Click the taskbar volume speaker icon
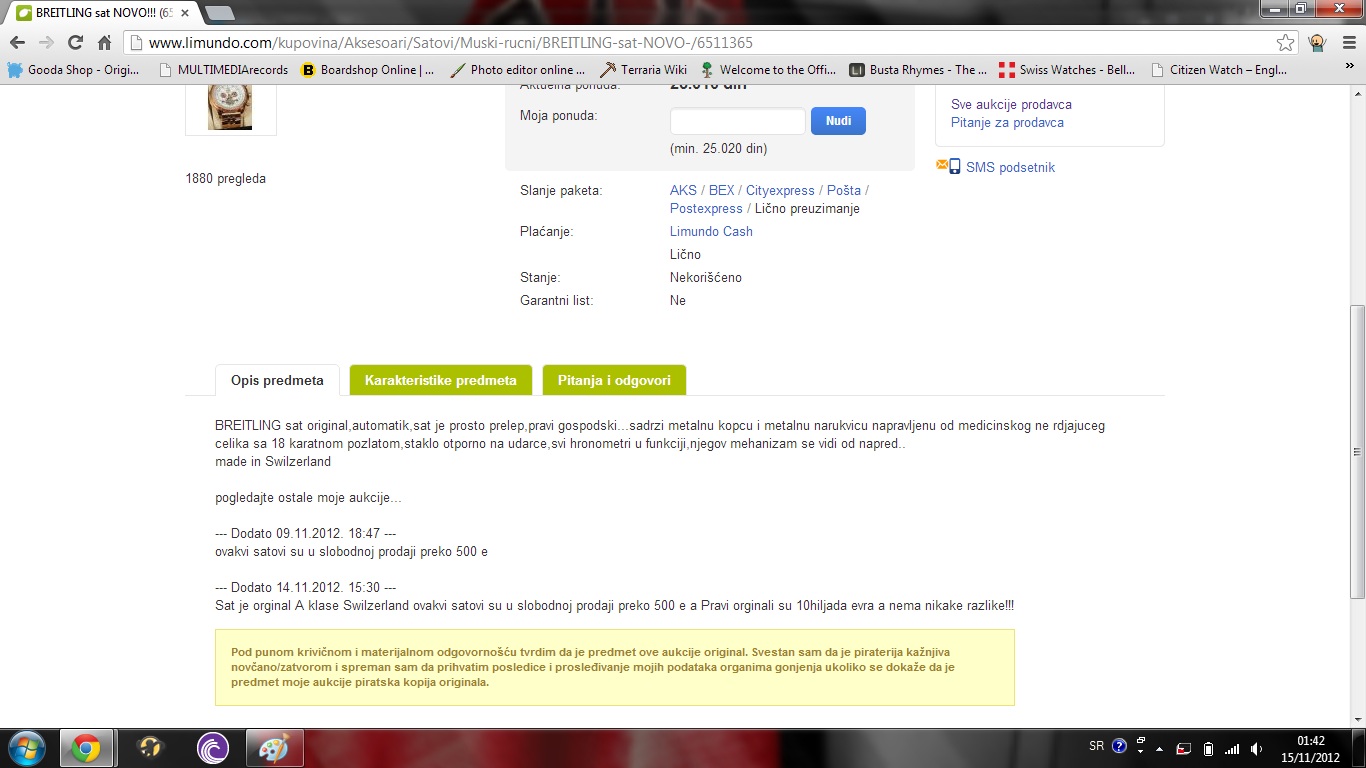The image size is (1366, 768). (x=1256, y=748)
